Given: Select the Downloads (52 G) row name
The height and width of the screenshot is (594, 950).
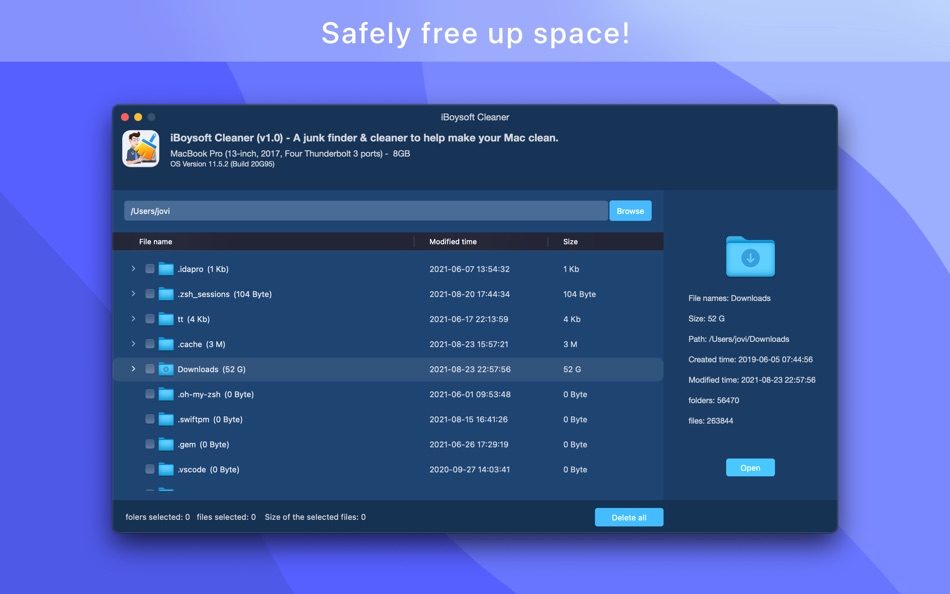Looking at the screenshot, I should point(211,369).
